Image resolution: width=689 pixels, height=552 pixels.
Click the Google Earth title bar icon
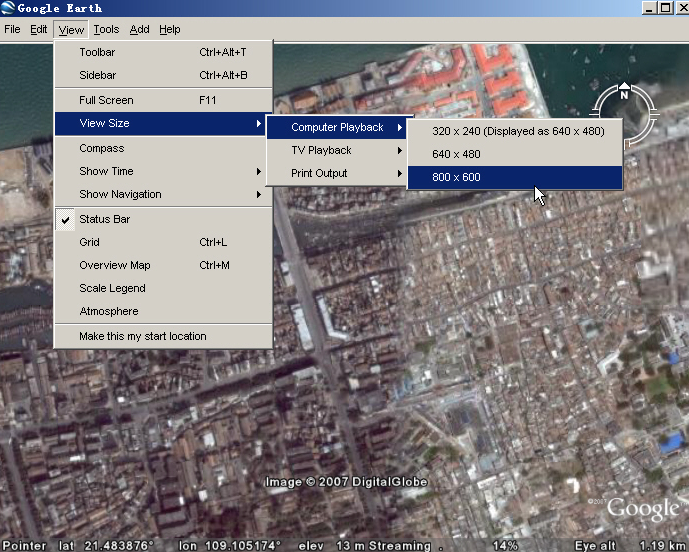coord(8,8)
